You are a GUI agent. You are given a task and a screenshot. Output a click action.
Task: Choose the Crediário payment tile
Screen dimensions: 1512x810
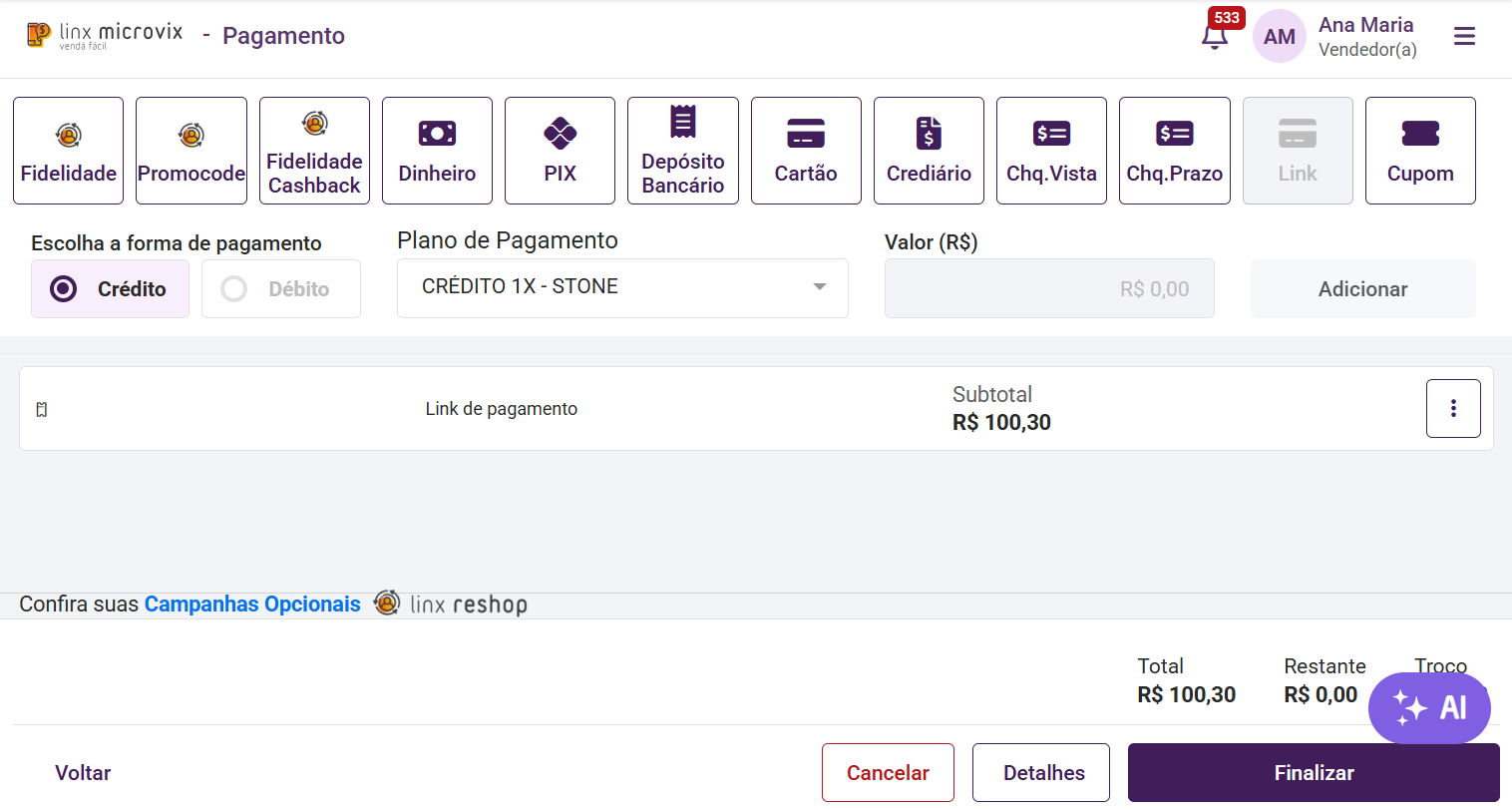point(929,151)
